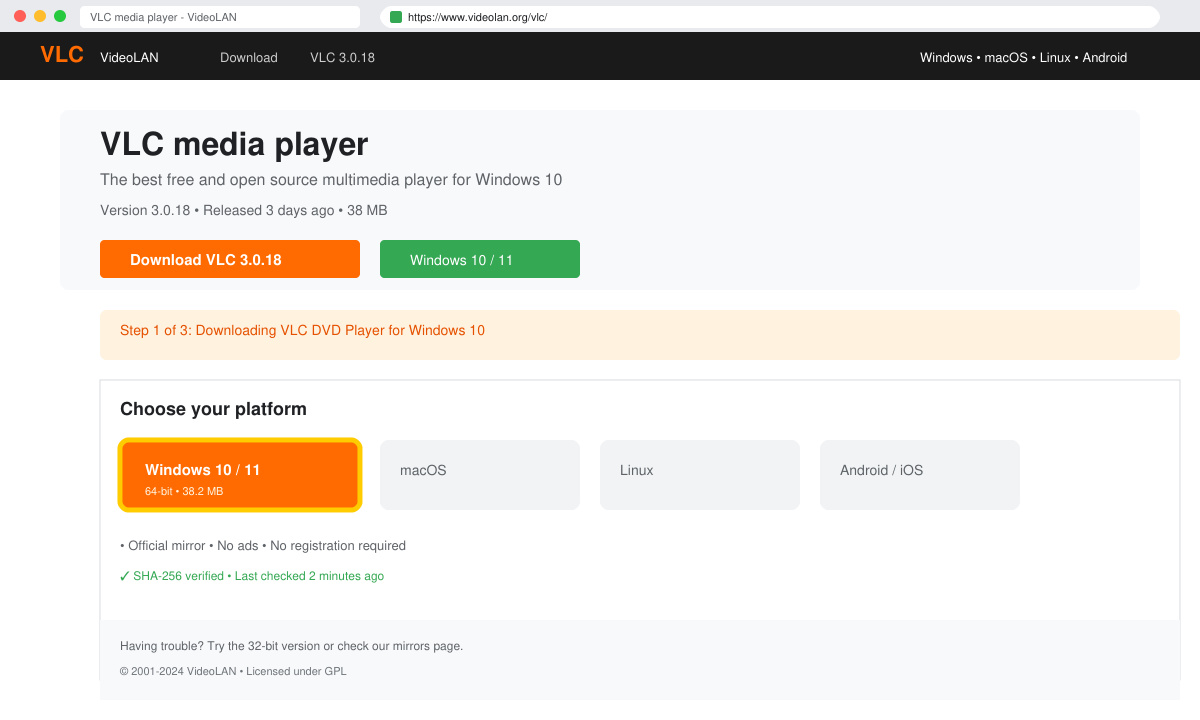Screen dimensions: 1200x720
Task: Select the Windows 10 / 11 platform card
Action: (x=240, y=475)
